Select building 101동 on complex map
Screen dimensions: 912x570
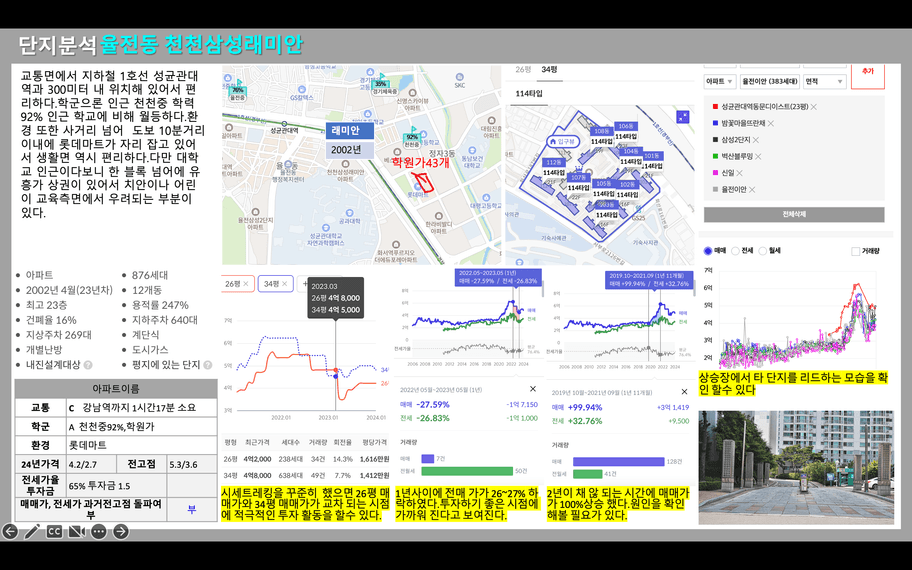point(652,156)
